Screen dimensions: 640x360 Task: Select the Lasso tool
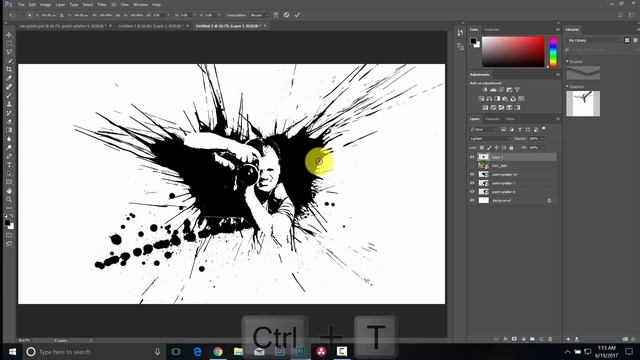9,52
